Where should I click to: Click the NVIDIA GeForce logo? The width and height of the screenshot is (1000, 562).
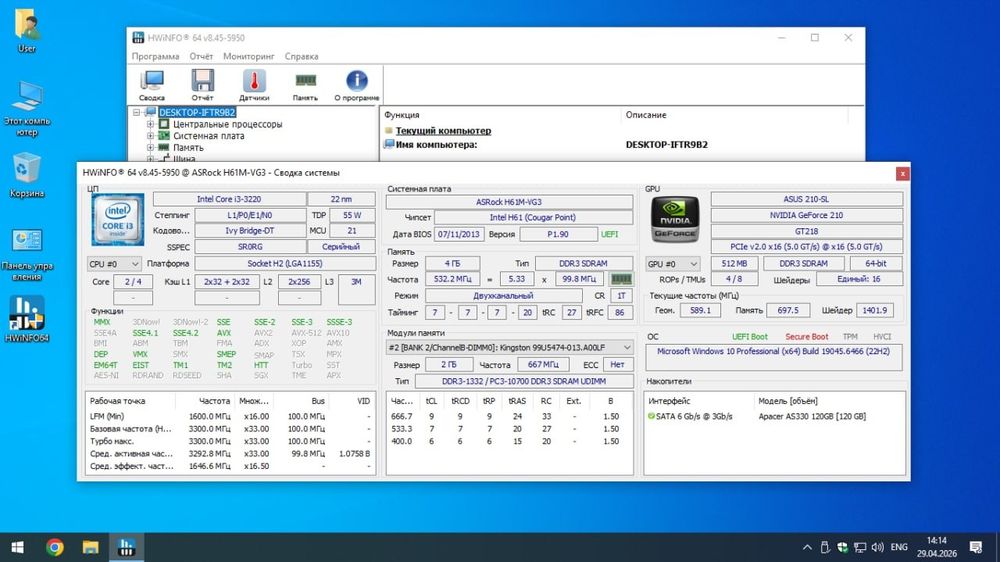pos(673,217)
